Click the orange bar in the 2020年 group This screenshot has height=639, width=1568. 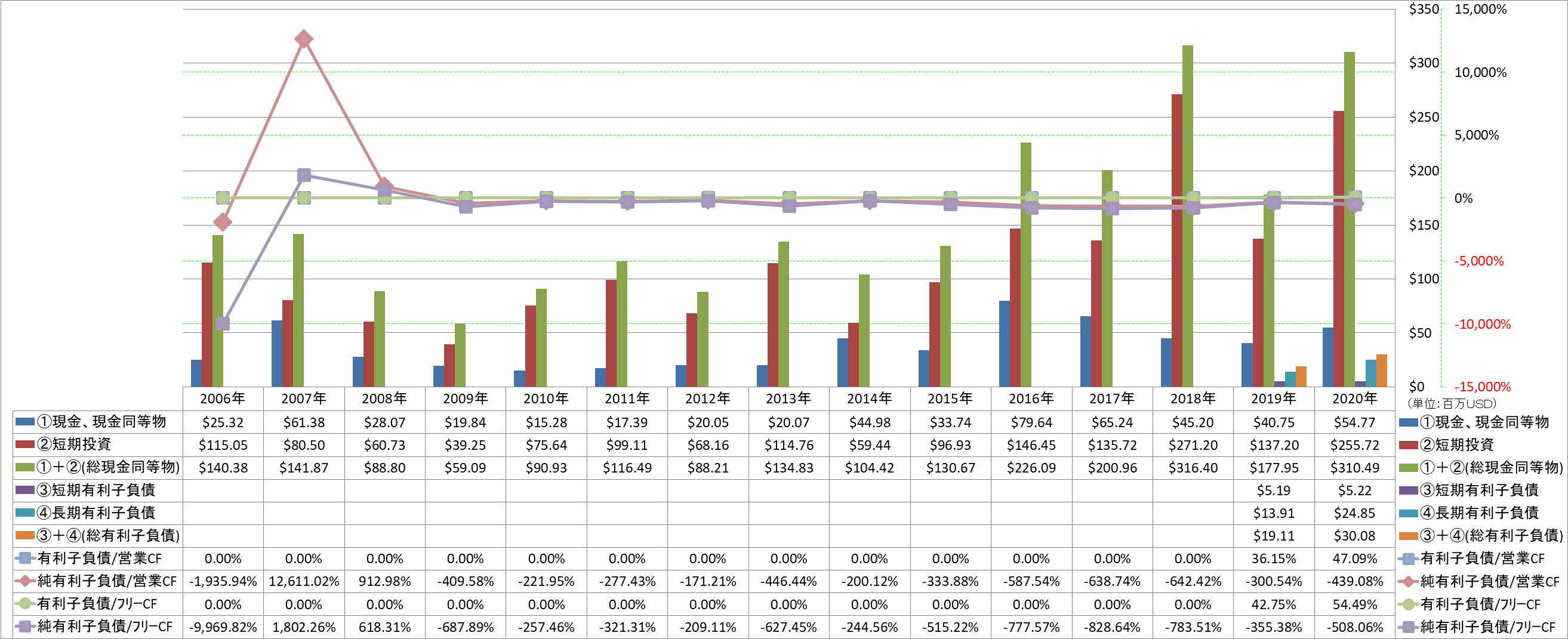coord(1382,371)
